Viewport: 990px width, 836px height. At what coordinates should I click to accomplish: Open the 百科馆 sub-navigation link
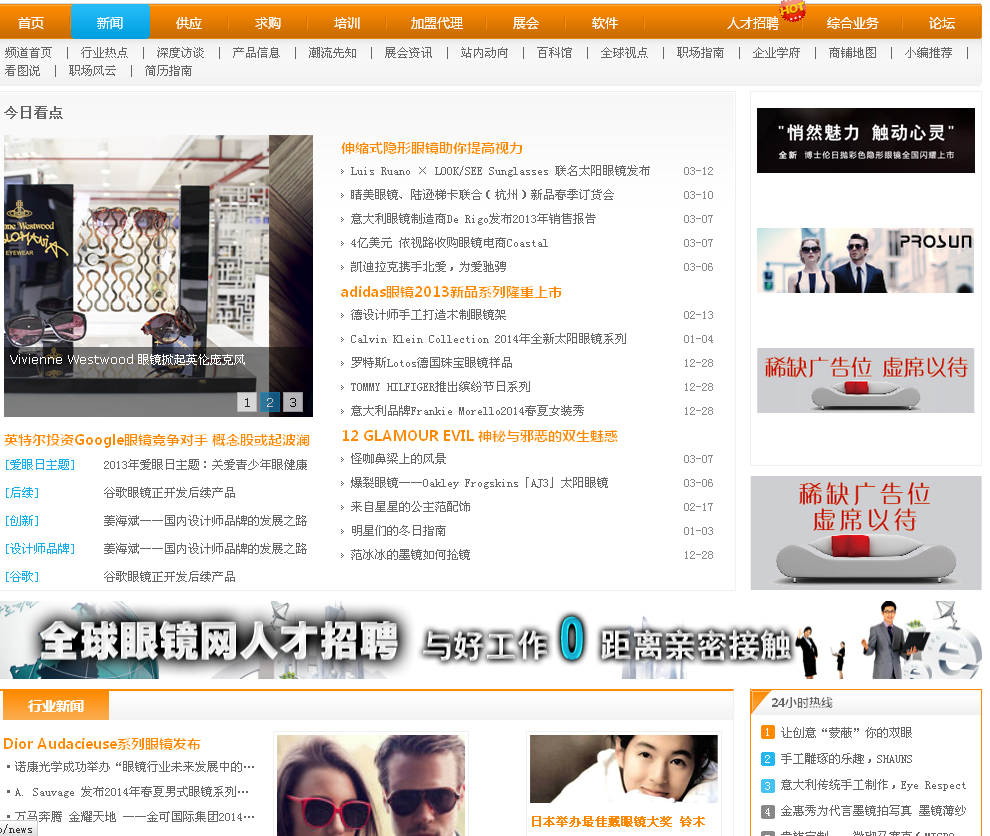point(554,52)
